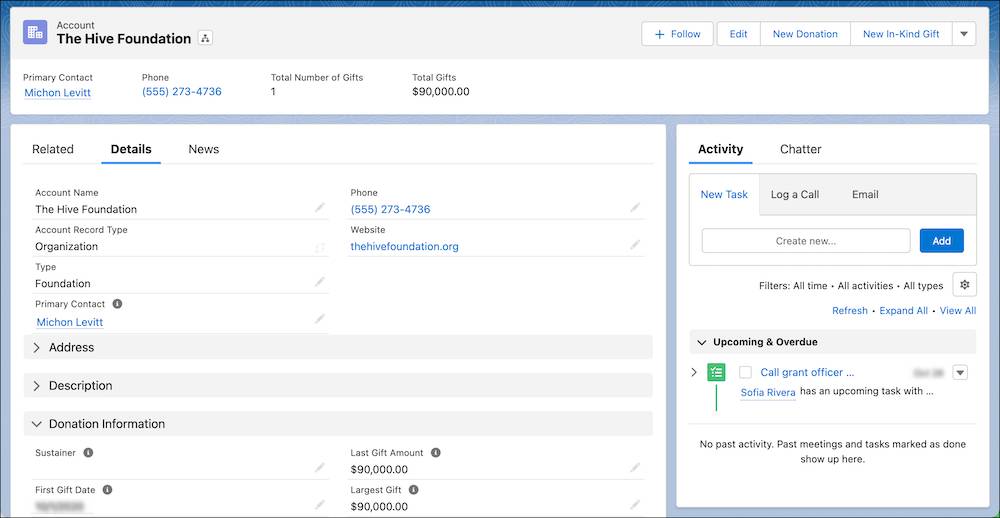
Task: Click the Organization record type value
Action: pos(66,246)
